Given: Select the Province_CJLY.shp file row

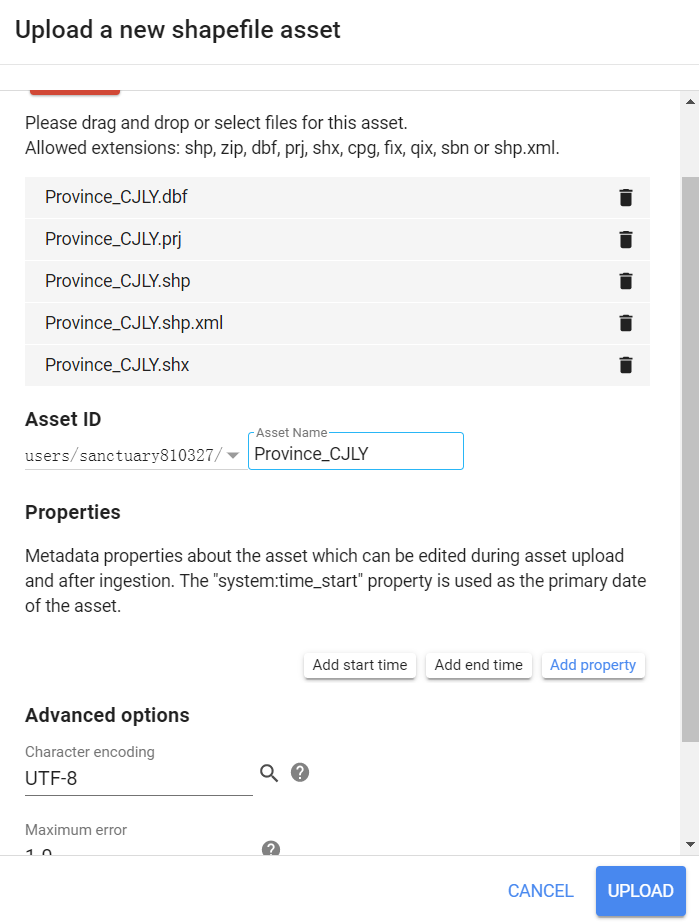Looking at the screenshot, I should [x=337, y=281].
